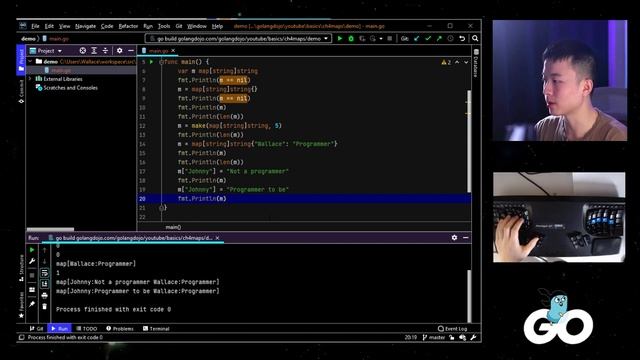Open the Structure side panel
This screenshot has width=640, height=360.
pos(21,267)
